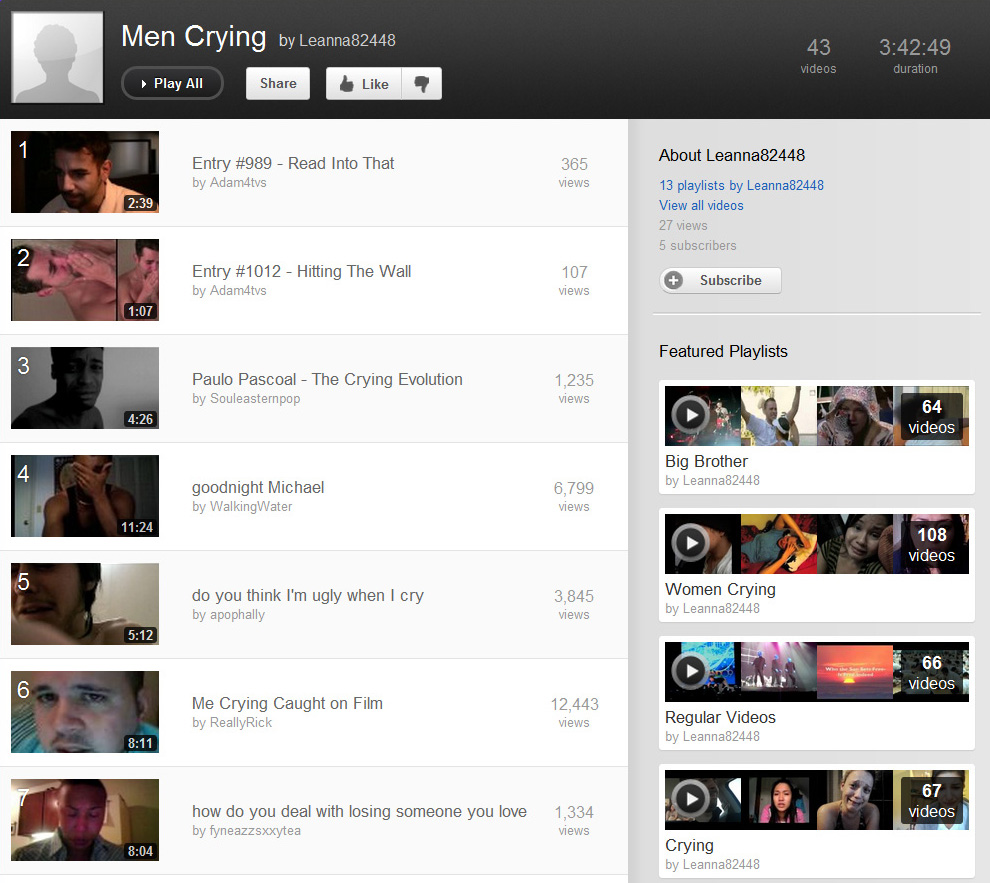This screenshot has height=883, width=990.
Task: Click thumbnail of video number 6
Action: click(x=85, y=712)
